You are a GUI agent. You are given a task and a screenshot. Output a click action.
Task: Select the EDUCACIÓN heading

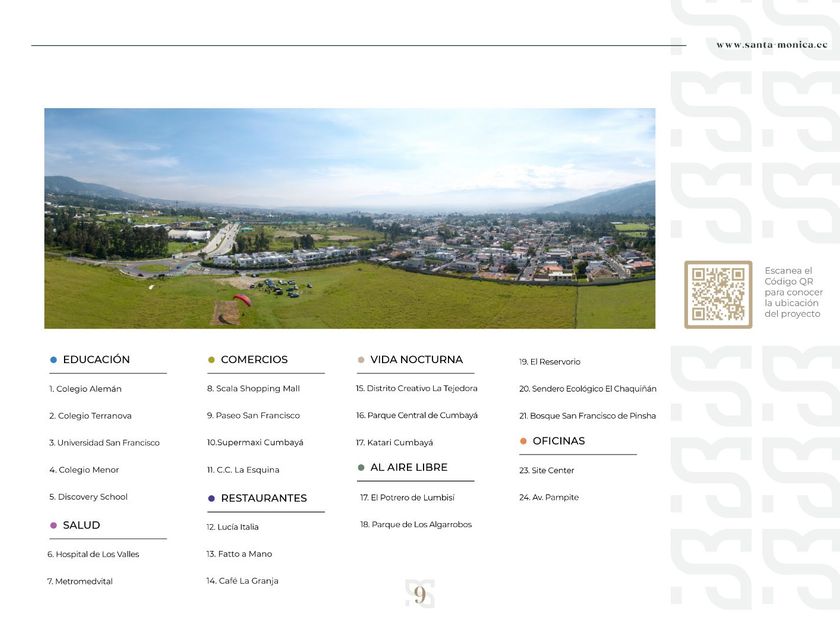point(96,359)
